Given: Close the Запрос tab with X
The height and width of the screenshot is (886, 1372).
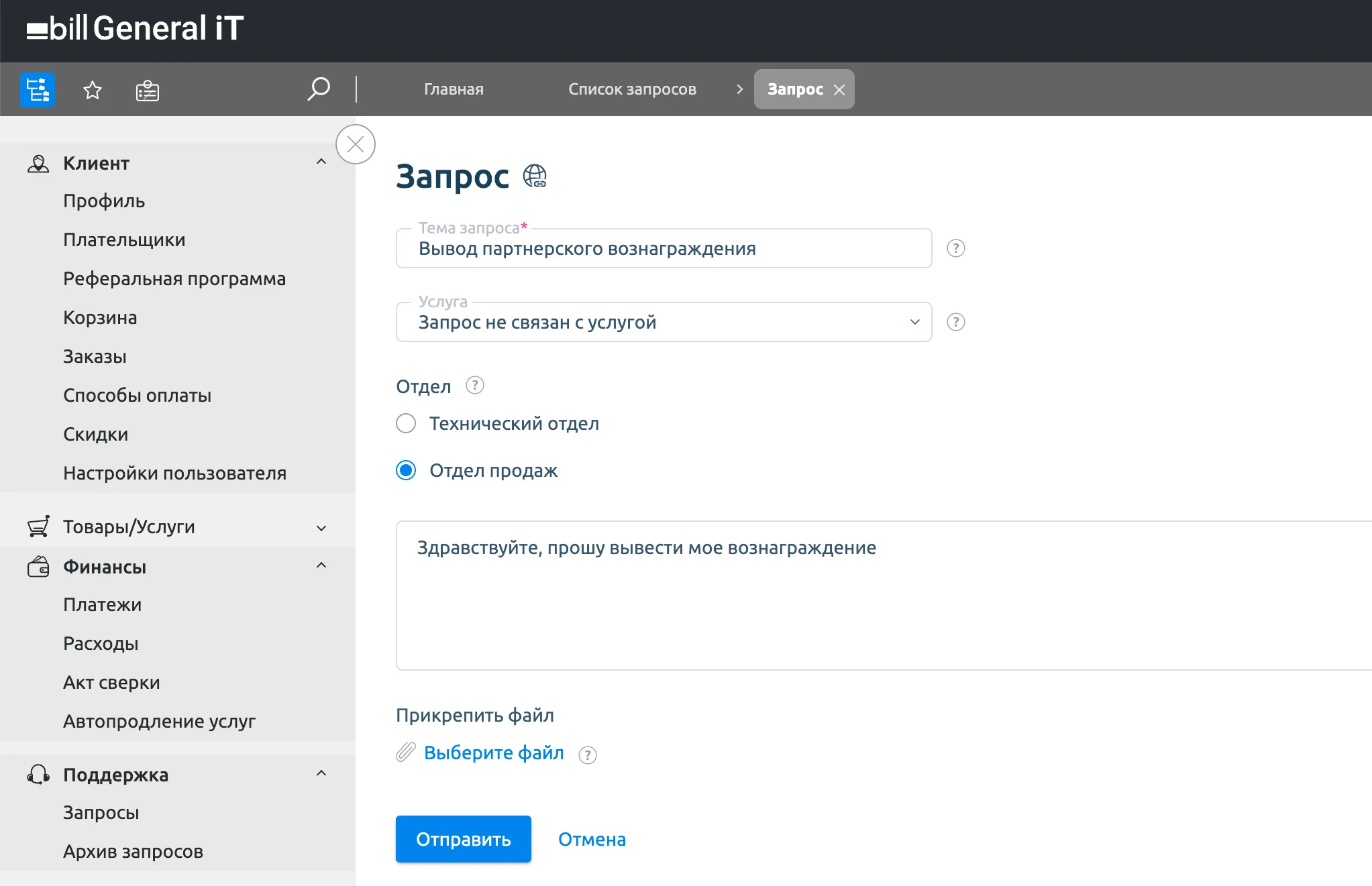Looking at the screenshot, I should click(x=839, y=90).
